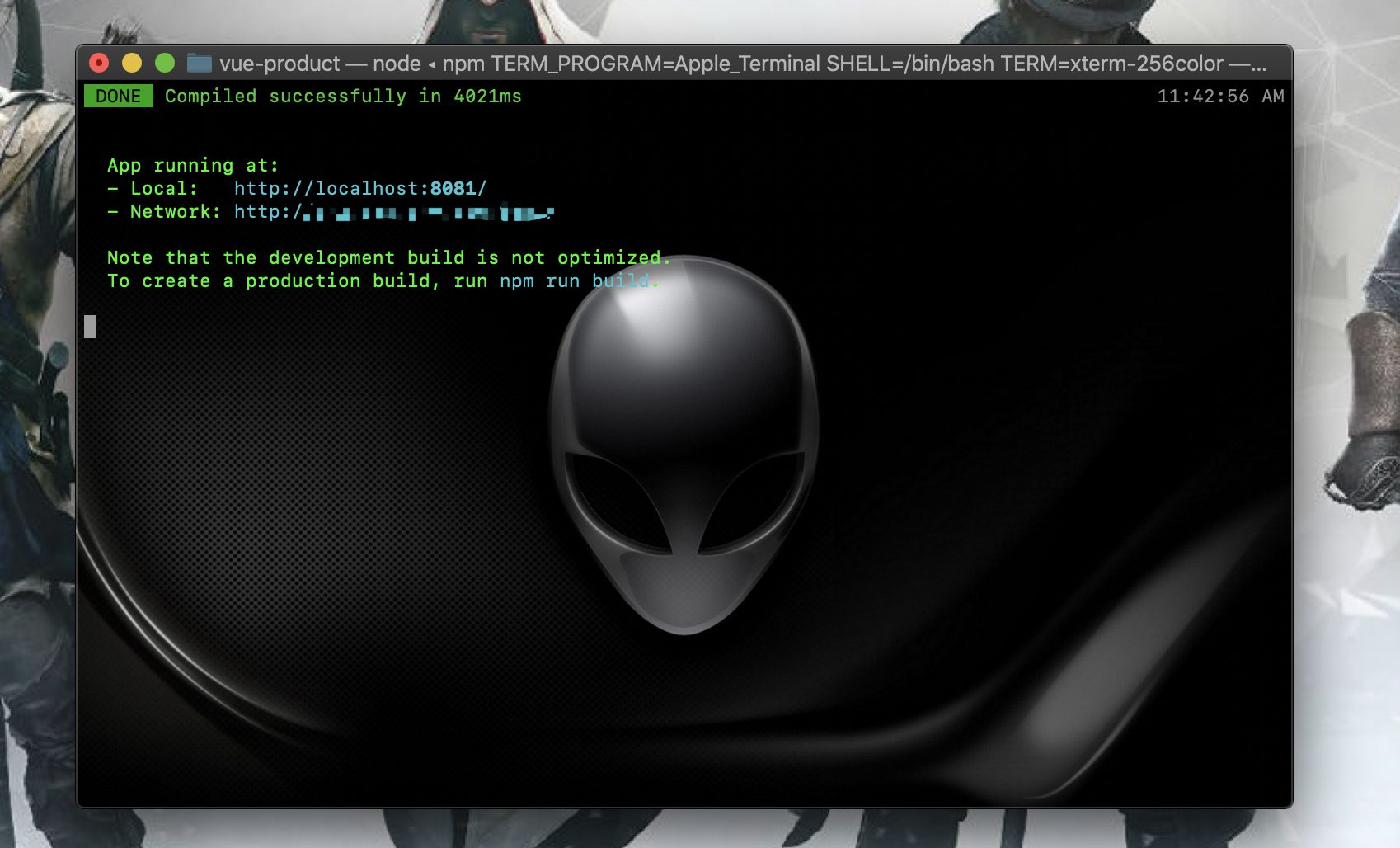The height and width of the screenshot is (848, 1400).
Task: Minimize the Terminal with yellow button
Action: pyautogui.click(x=132, y=63)
